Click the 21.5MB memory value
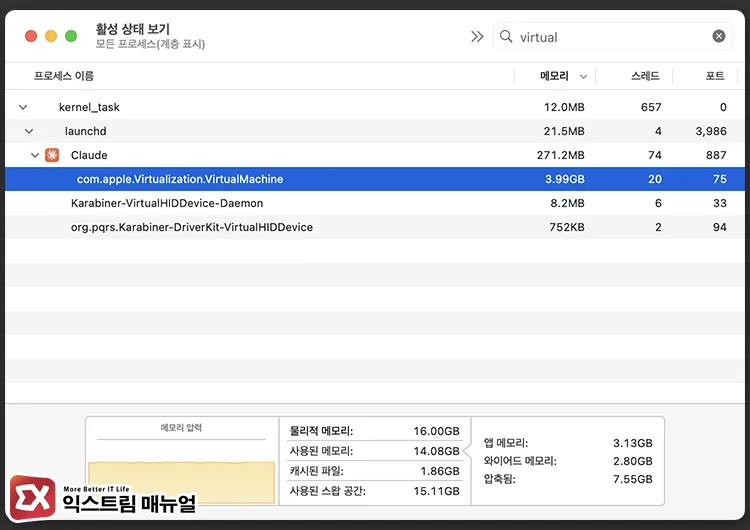The height and width of the screenshot is (530, 750). pos(564,131)
